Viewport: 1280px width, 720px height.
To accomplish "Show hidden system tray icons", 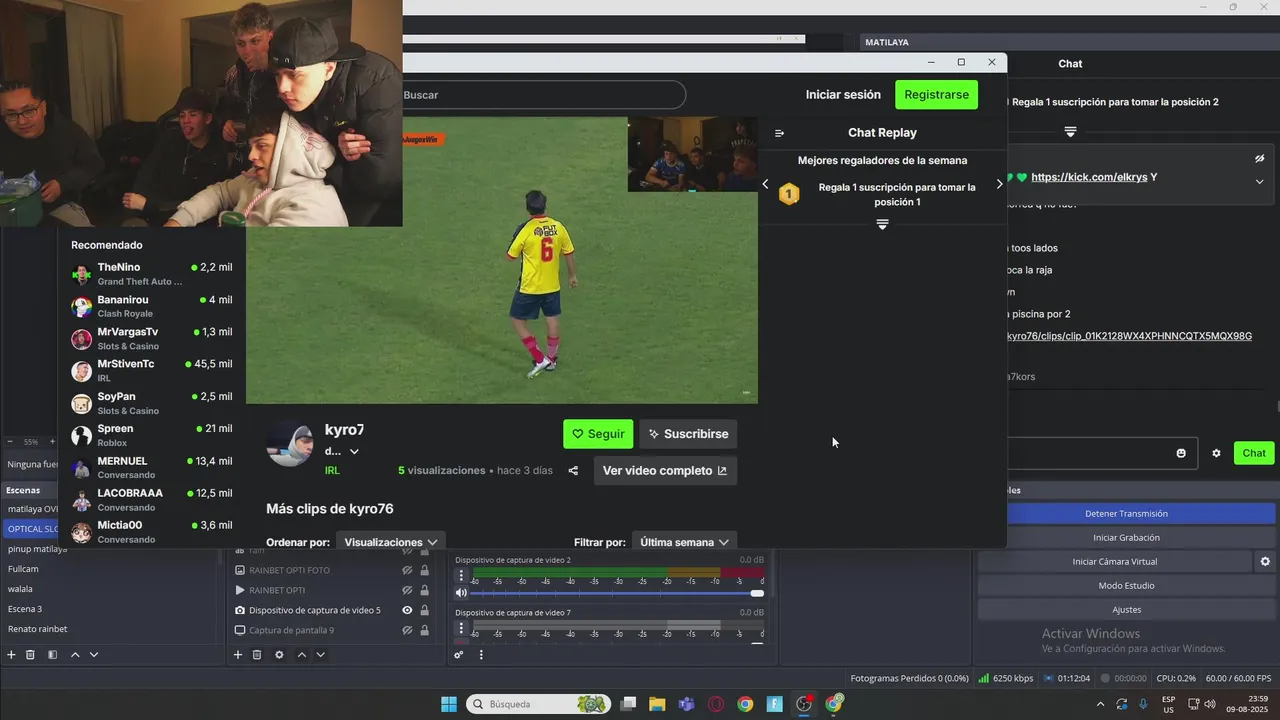I will pos(1101,704).
